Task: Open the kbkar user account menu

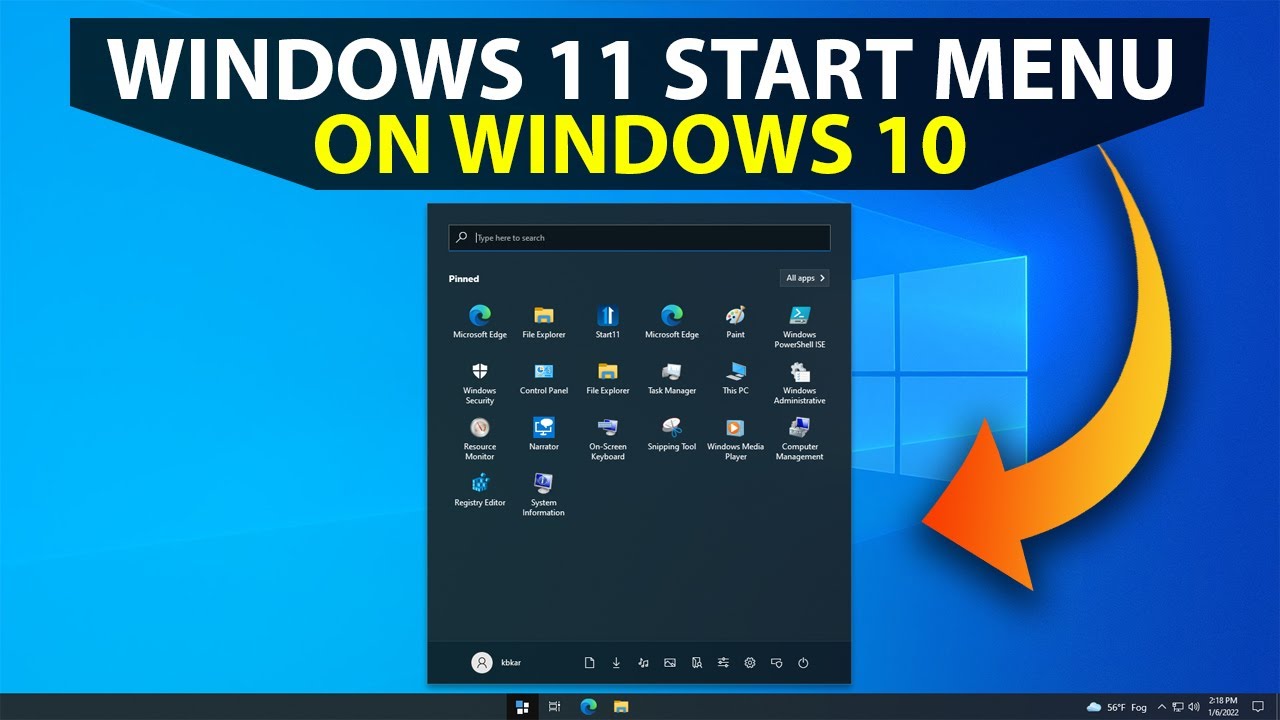Action: (496, 662)
